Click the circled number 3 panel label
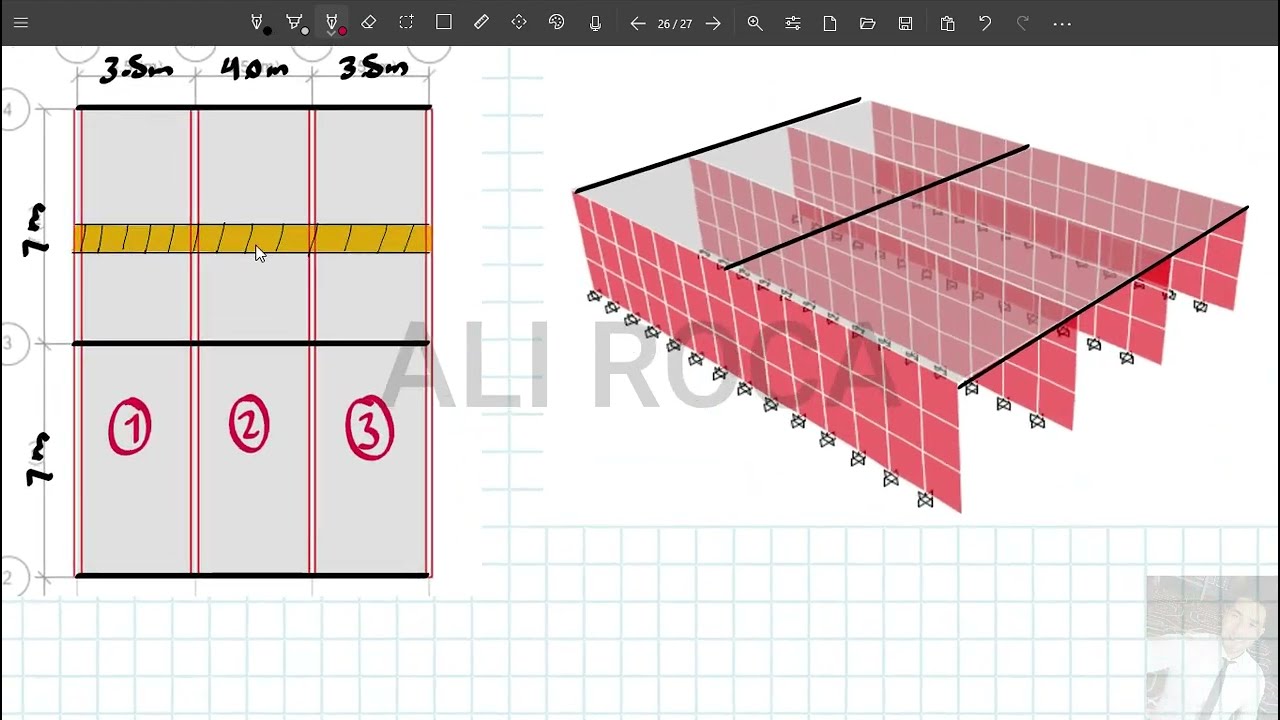The image size is (1280, 720). click(370, 428)
